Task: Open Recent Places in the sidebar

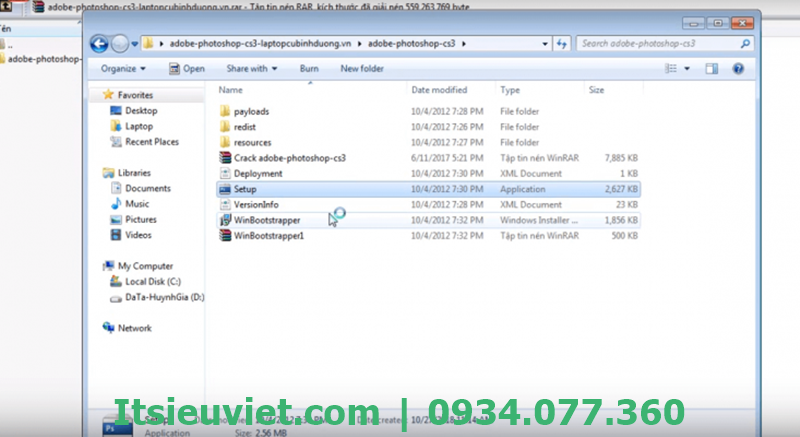Action: [152, 142]
